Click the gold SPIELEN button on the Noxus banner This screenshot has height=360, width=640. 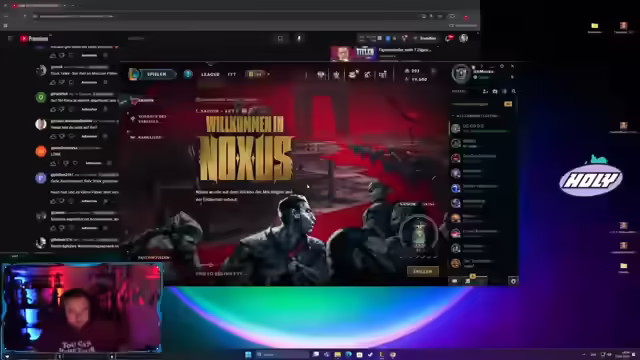point(423,271)
